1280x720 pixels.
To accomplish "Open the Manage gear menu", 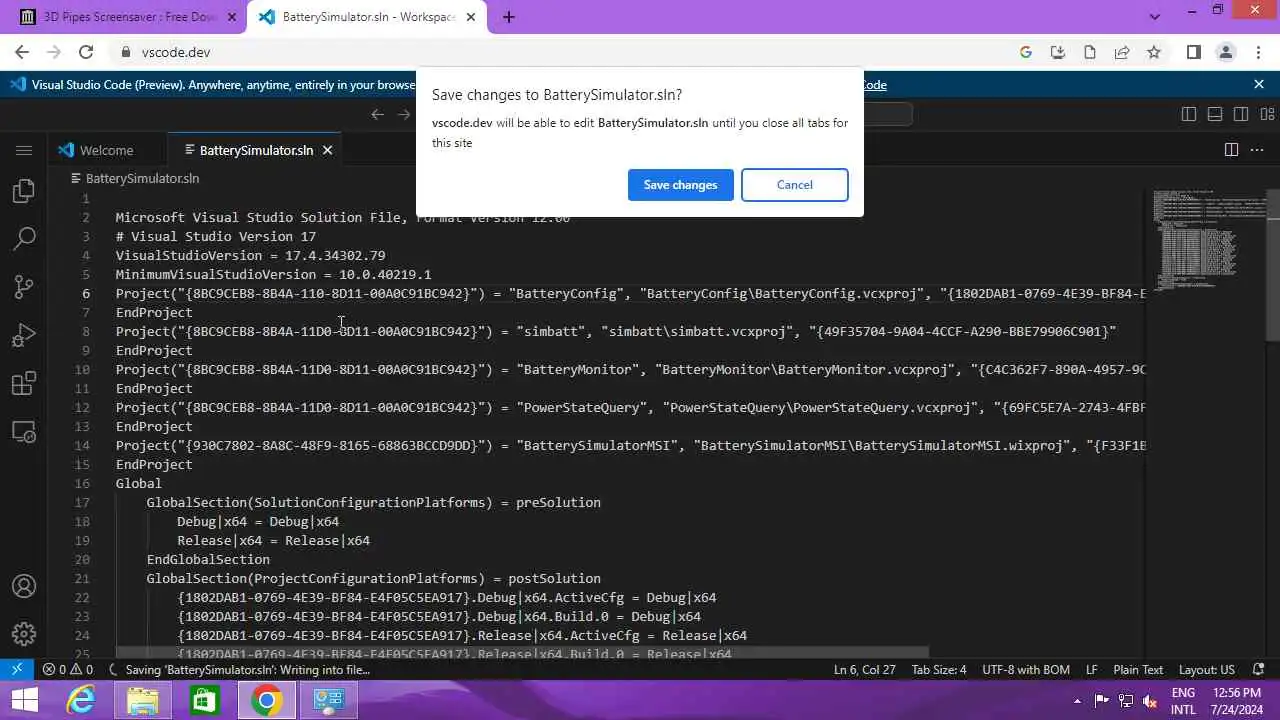I will pos(24,634).
